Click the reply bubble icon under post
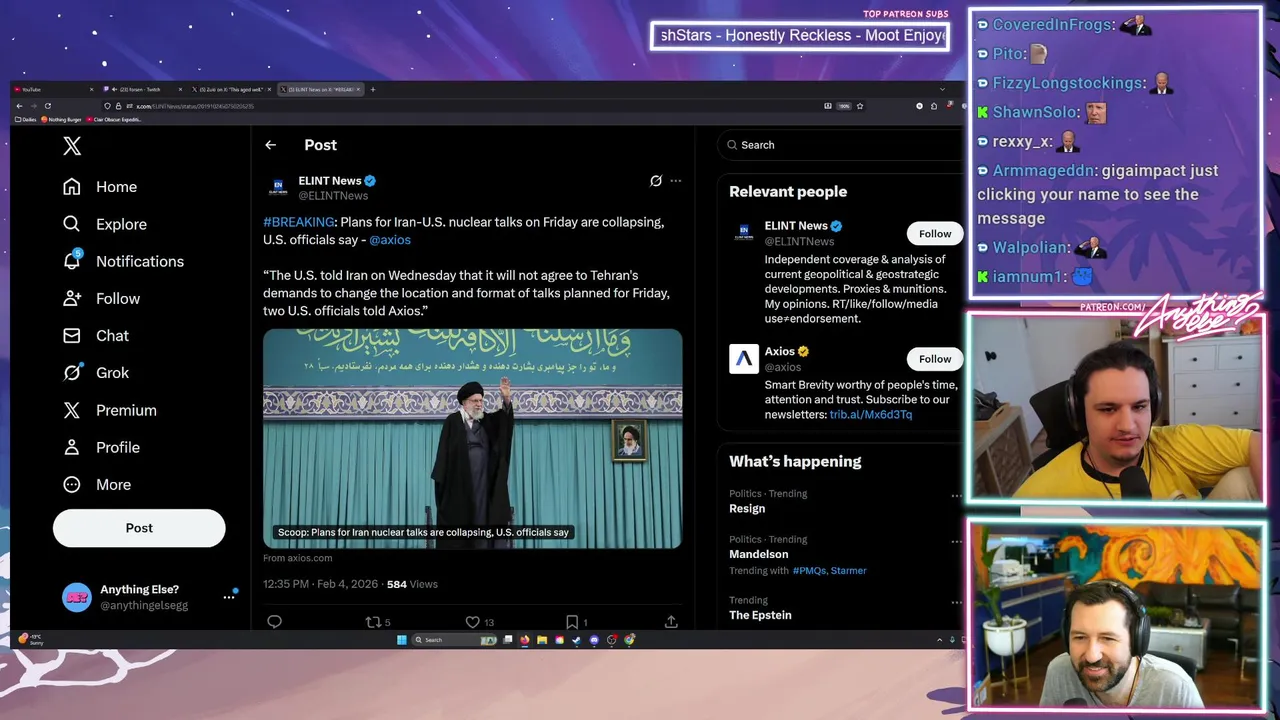This screenshot has height=720, width=1280. (x=274, y=621)
